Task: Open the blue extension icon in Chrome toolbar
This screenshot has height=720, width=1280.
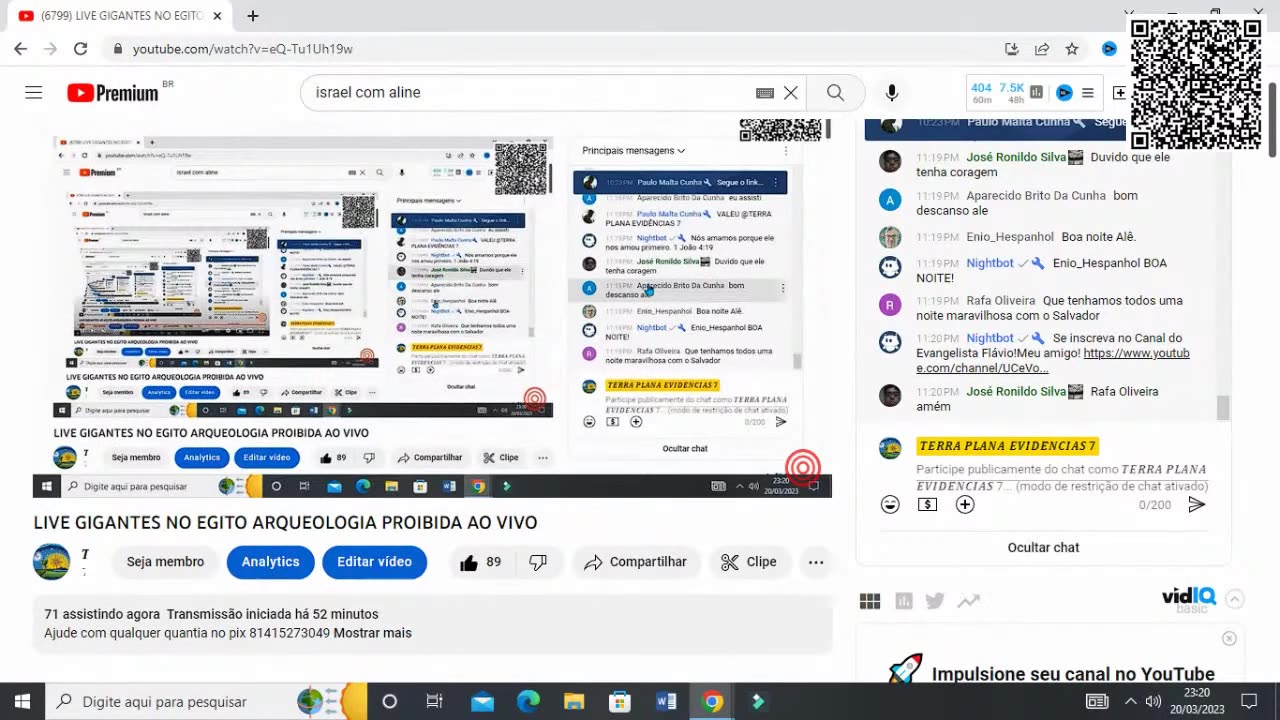Action: pos(1109,48)
